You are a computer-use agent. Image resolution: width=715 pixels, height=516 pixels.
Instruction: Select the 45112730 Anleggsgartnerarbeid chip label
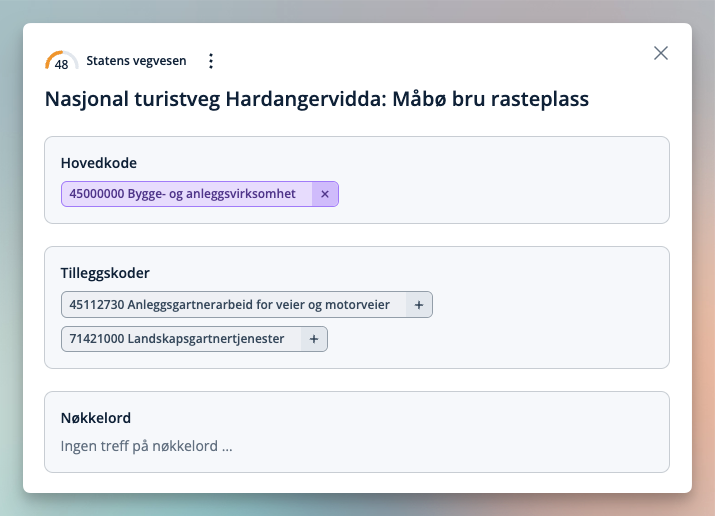pyautogui.click(x=232, y=305)
